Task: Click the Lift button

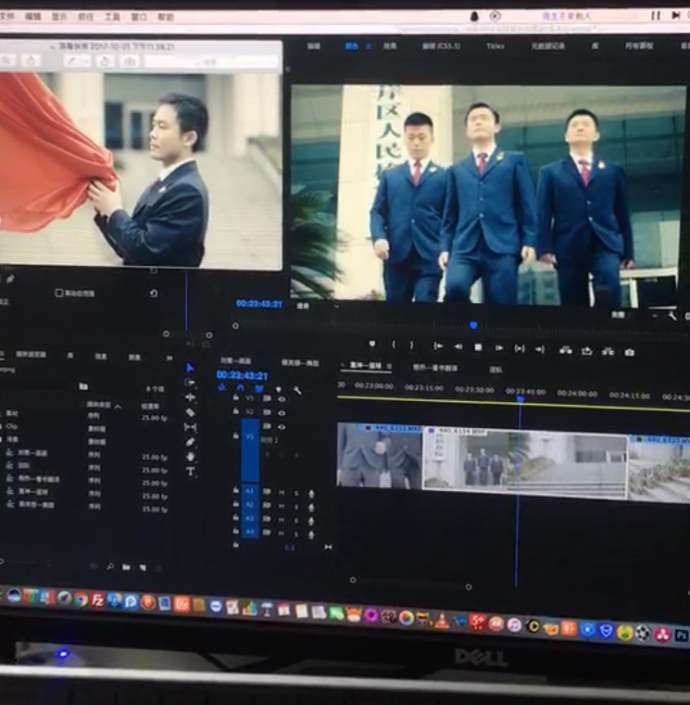Action: pos(566,350)
